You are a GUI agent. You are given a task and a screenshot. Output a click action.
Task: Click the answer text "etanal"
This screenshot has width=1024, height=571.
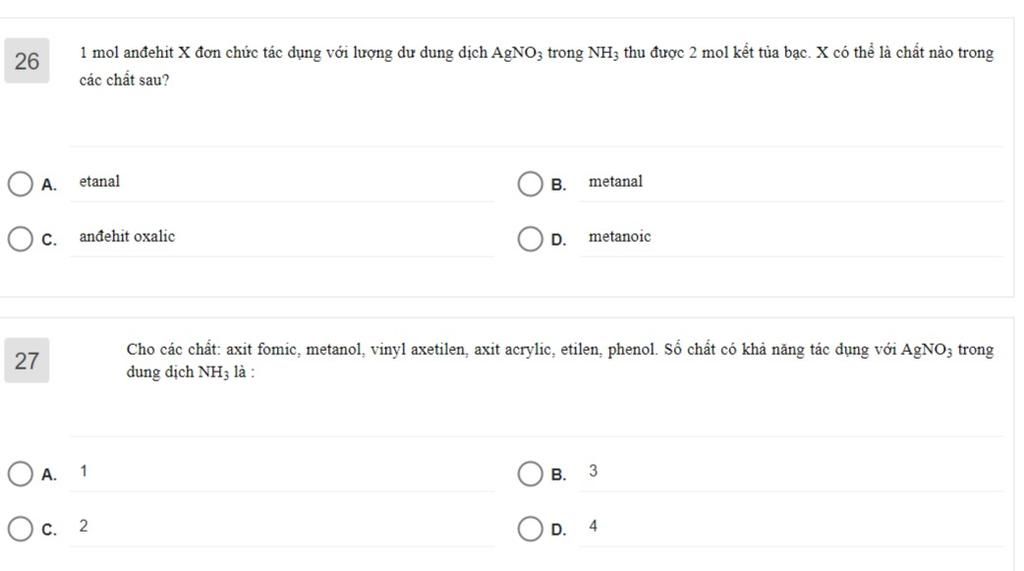coord(99,182)
